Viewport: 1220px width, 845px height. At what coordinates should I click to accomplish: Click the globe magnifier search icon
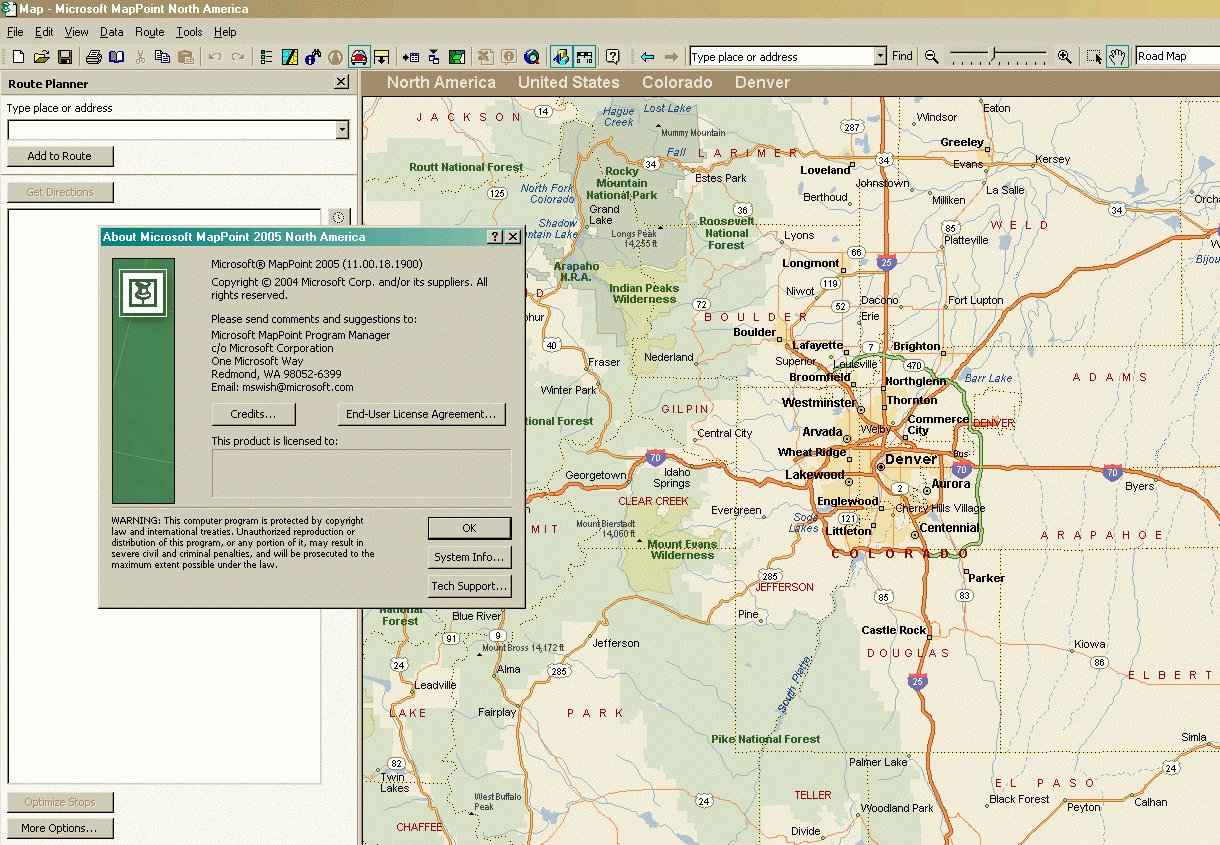click(532, 57)
